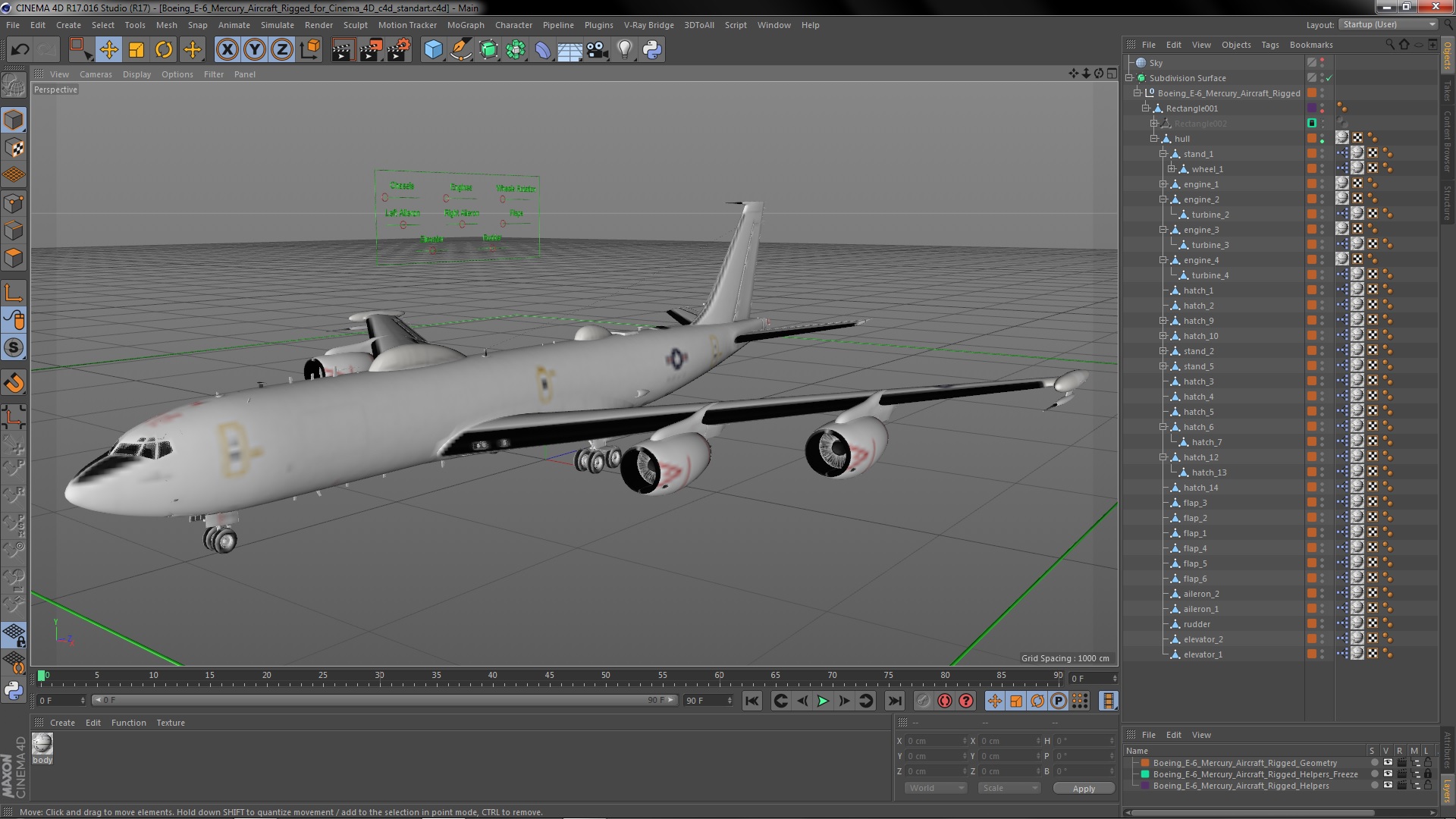Select the body material thumbnail
The width and height of the screenshot is (1456, 819).
click(42, 744)
